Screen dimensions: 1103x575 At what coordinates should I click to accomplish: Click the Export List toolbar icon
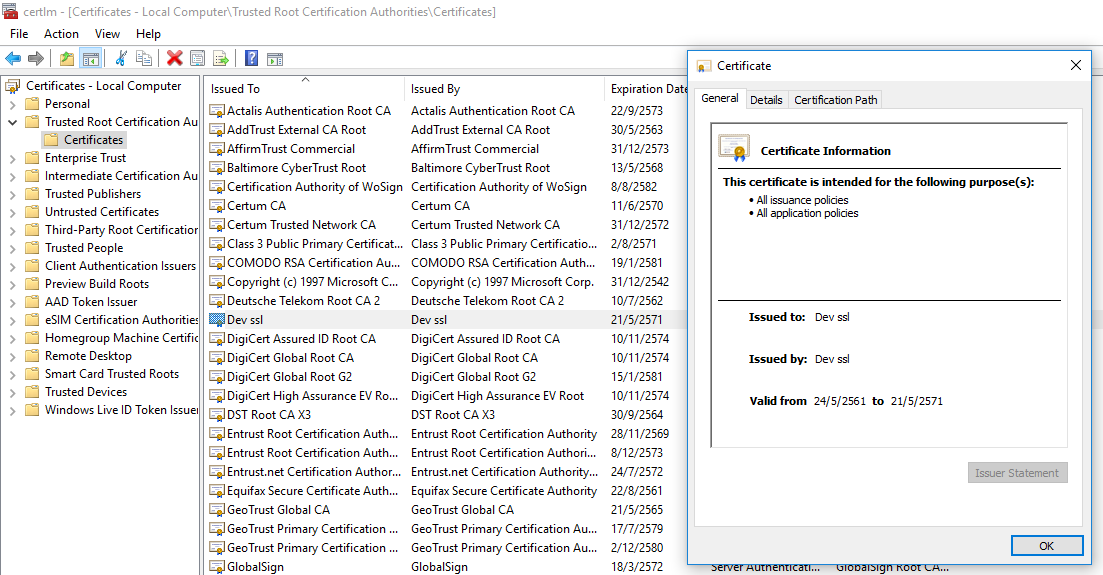coord(221,59)
